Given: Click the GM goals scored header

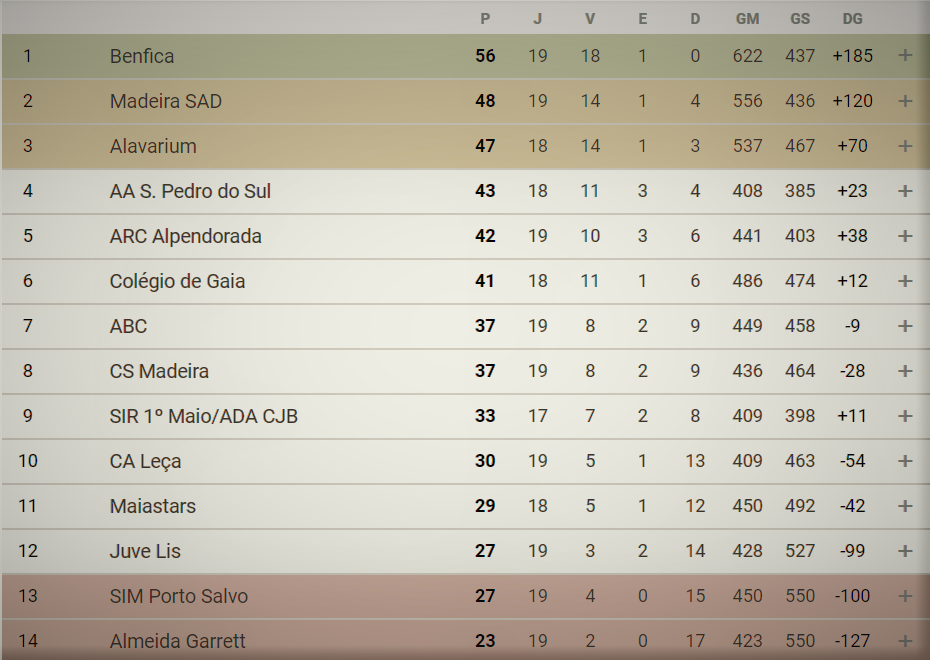Looking at the screenshot, I should pyautogui.click(x=747, y=18).
